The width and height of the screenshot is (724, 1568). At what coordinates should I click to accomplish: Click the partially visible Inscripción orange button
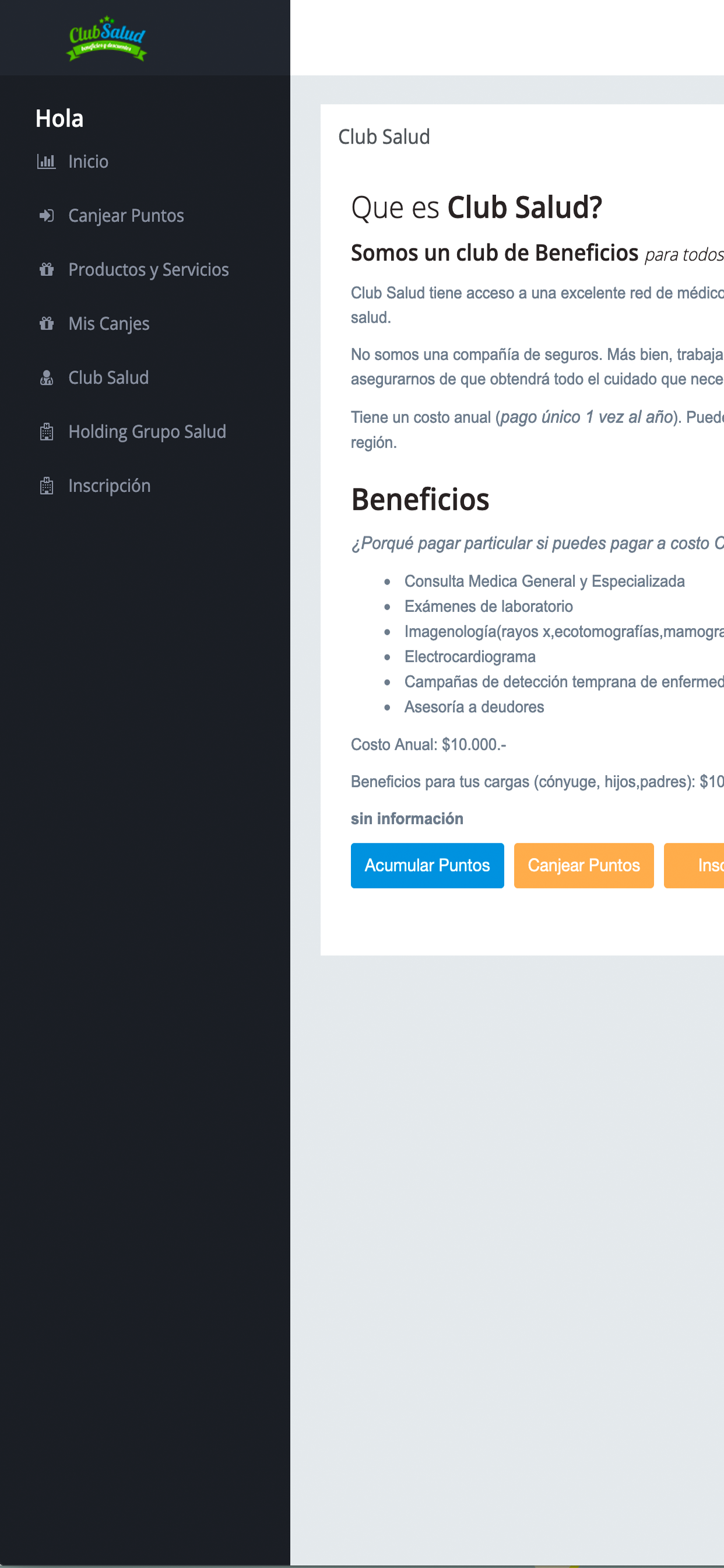[x=694, y=865]
